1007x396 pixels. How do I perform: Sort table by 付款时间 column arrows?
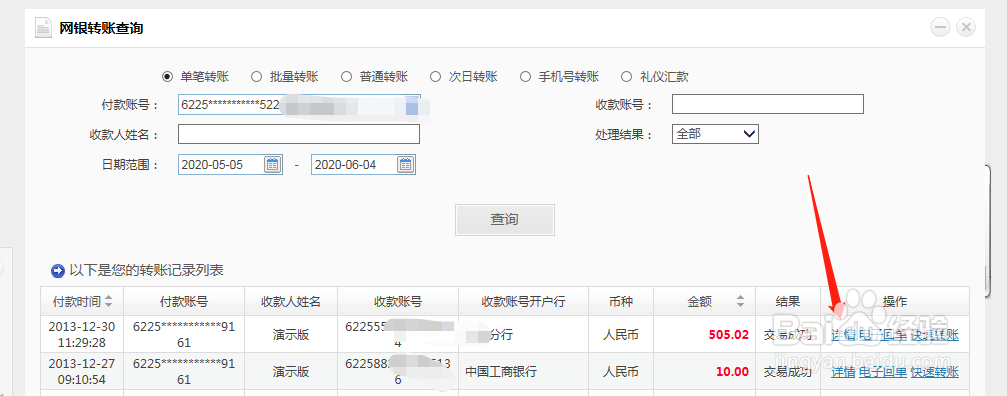[109, 301]
